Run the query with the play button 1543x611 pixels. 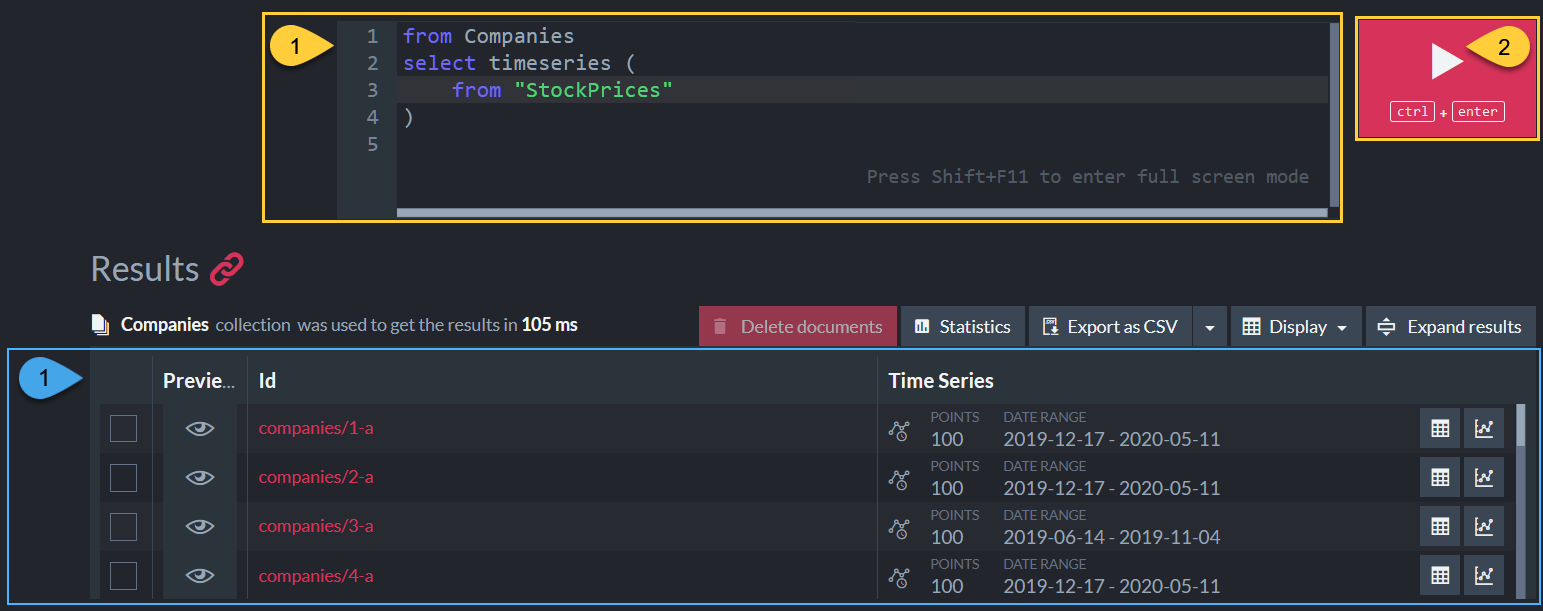[1446, 78]
